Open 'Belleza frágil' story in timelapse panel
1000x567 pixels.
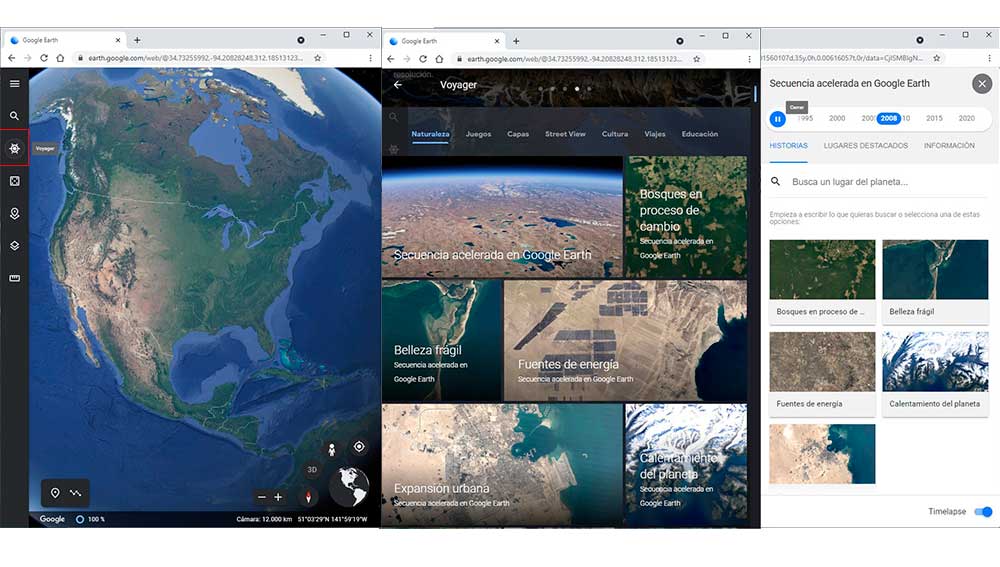(936, 281)
